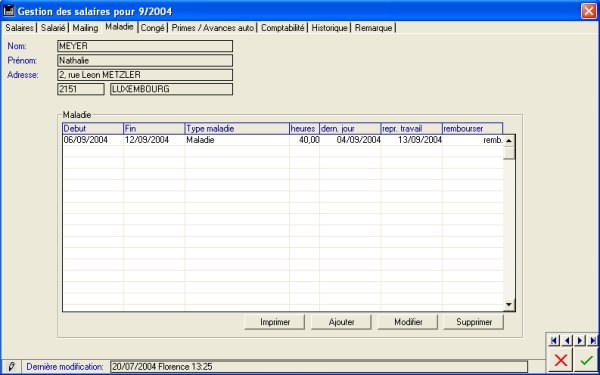The image size is (600, 375).
Task: Click the Supprimer button
Action: pyautogui.click(x=474, y=322)
